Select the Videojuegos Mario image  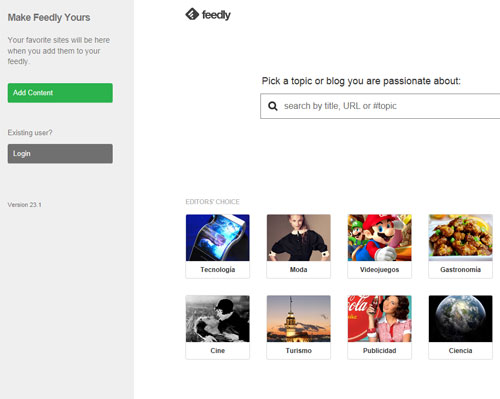pos(380,238)
